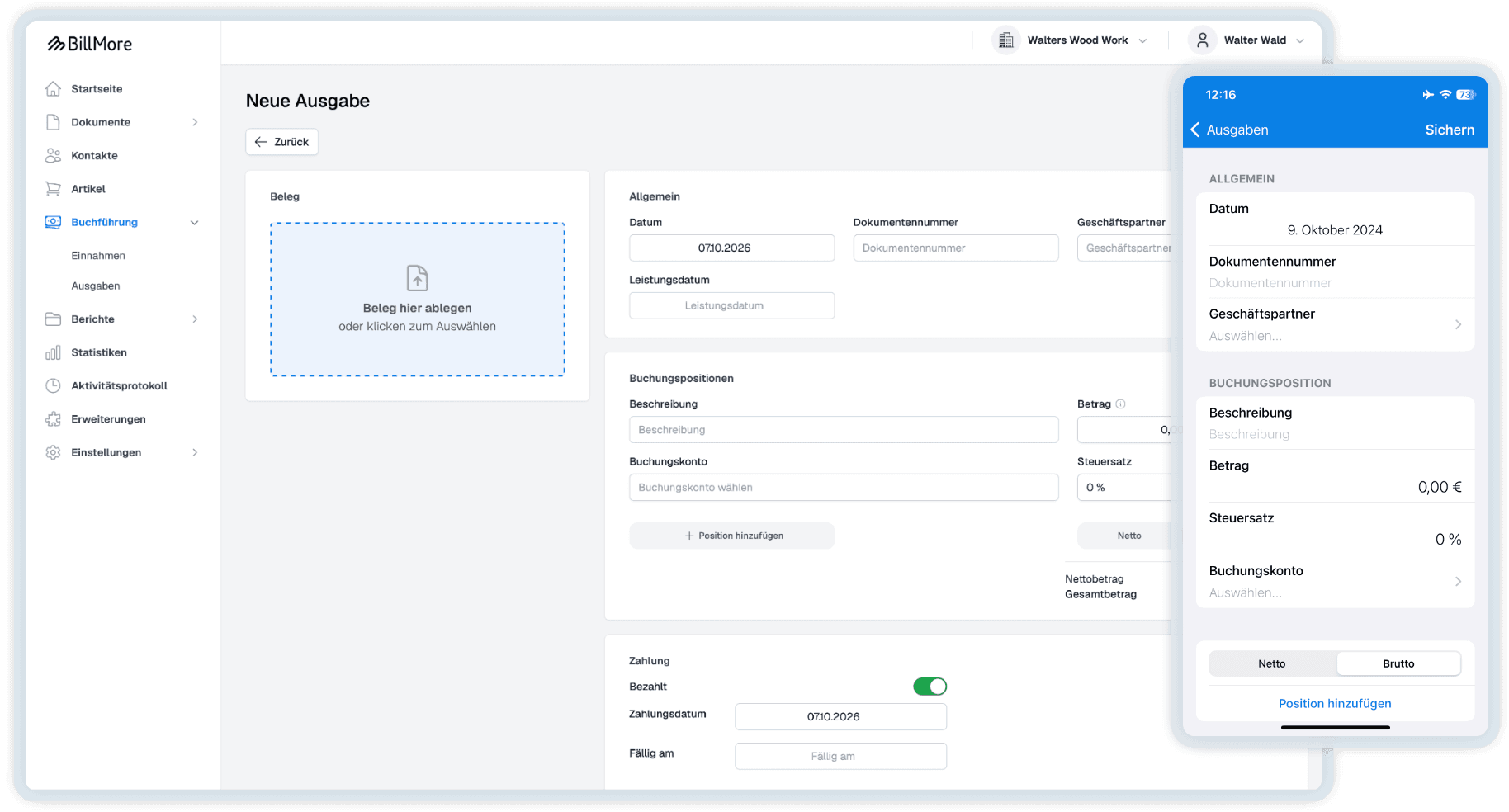Image resolution: width=1509 pixels, height=812 pixels.
Task: Click the Aktivitätsprotokoll clock icon
Action: [x=54, y=385]
